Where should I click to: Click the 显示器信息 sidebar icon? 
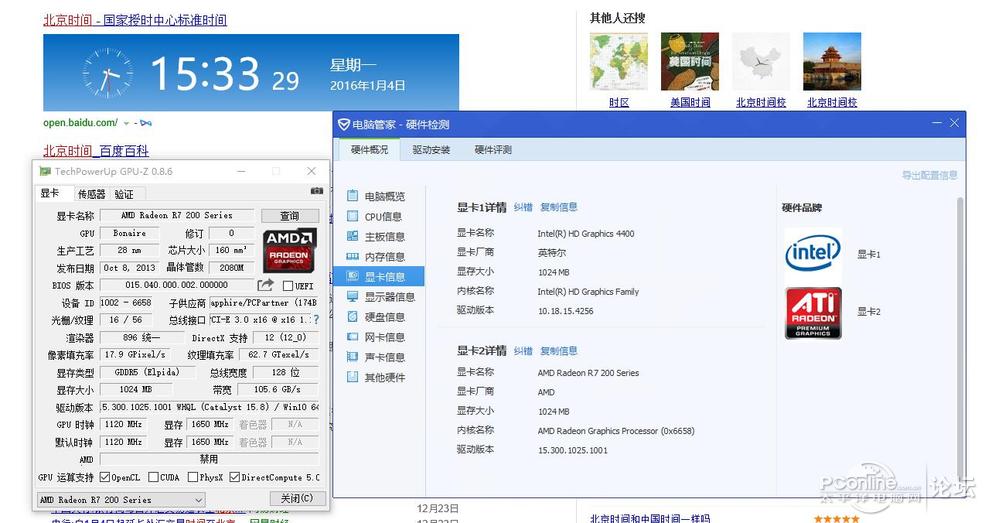[352, 296]
